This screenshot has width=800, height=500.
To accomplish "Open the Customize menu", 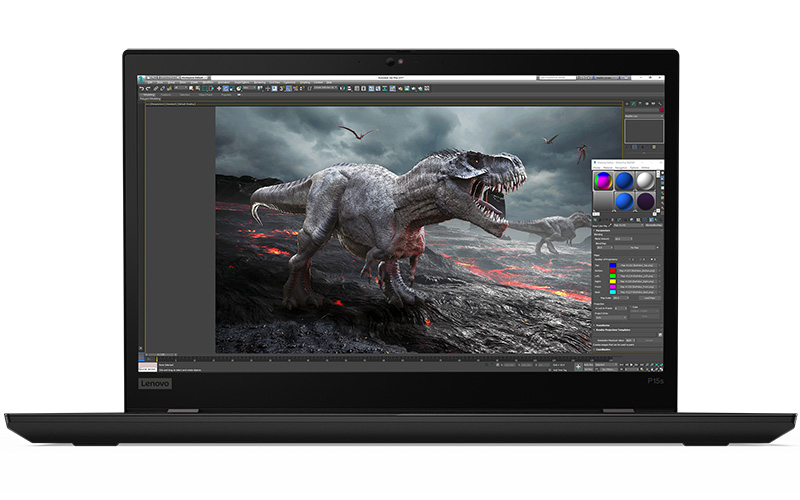I will pos(287,83).
